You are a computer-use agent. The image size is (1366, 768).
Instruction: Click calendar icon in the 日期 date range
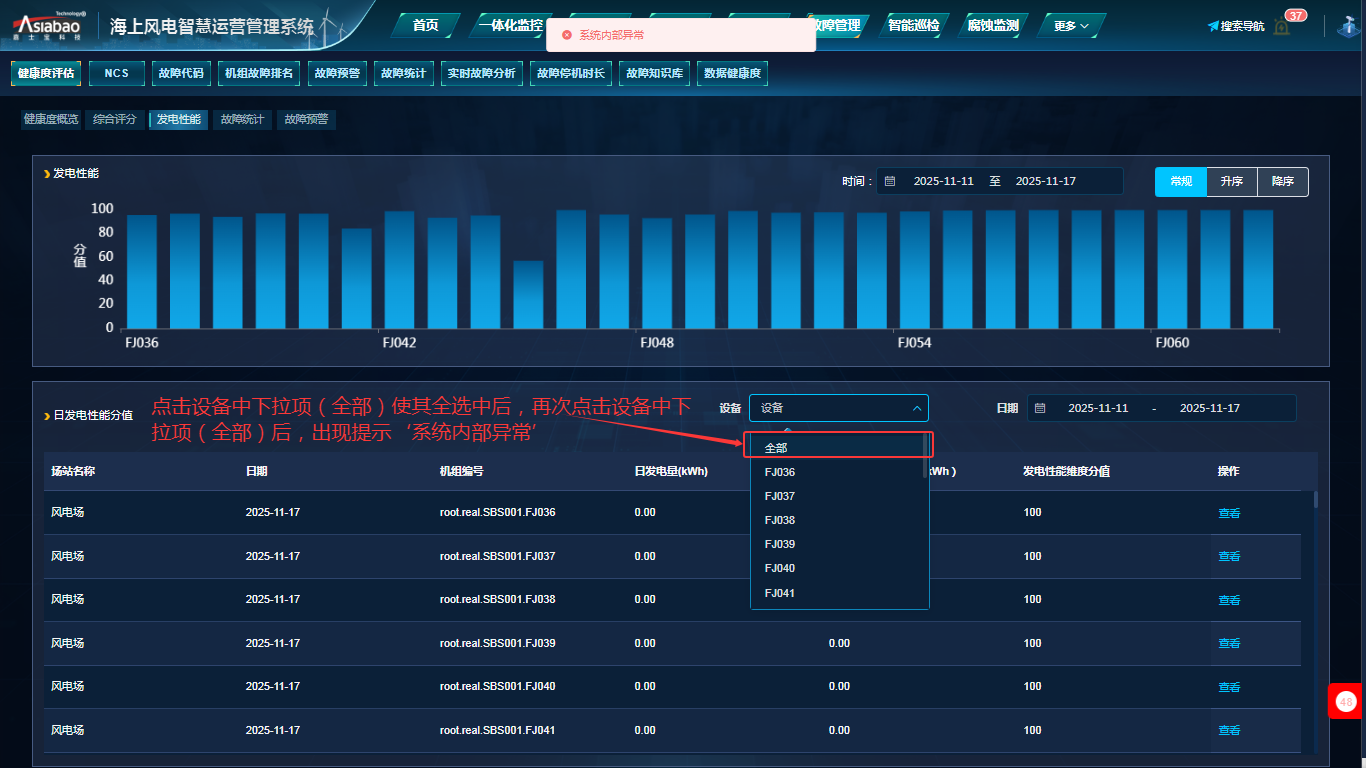1040,408
